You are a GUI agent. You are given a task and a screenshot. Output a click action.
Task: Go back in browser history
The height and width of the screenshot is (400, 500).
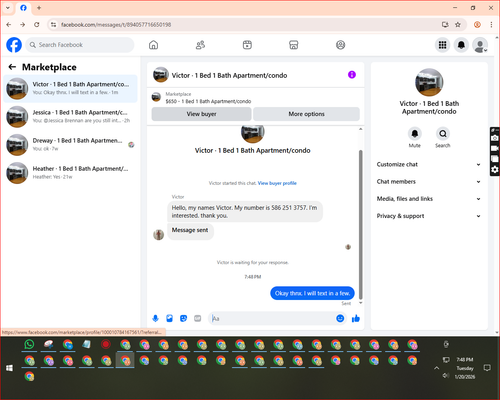point(9,25)
